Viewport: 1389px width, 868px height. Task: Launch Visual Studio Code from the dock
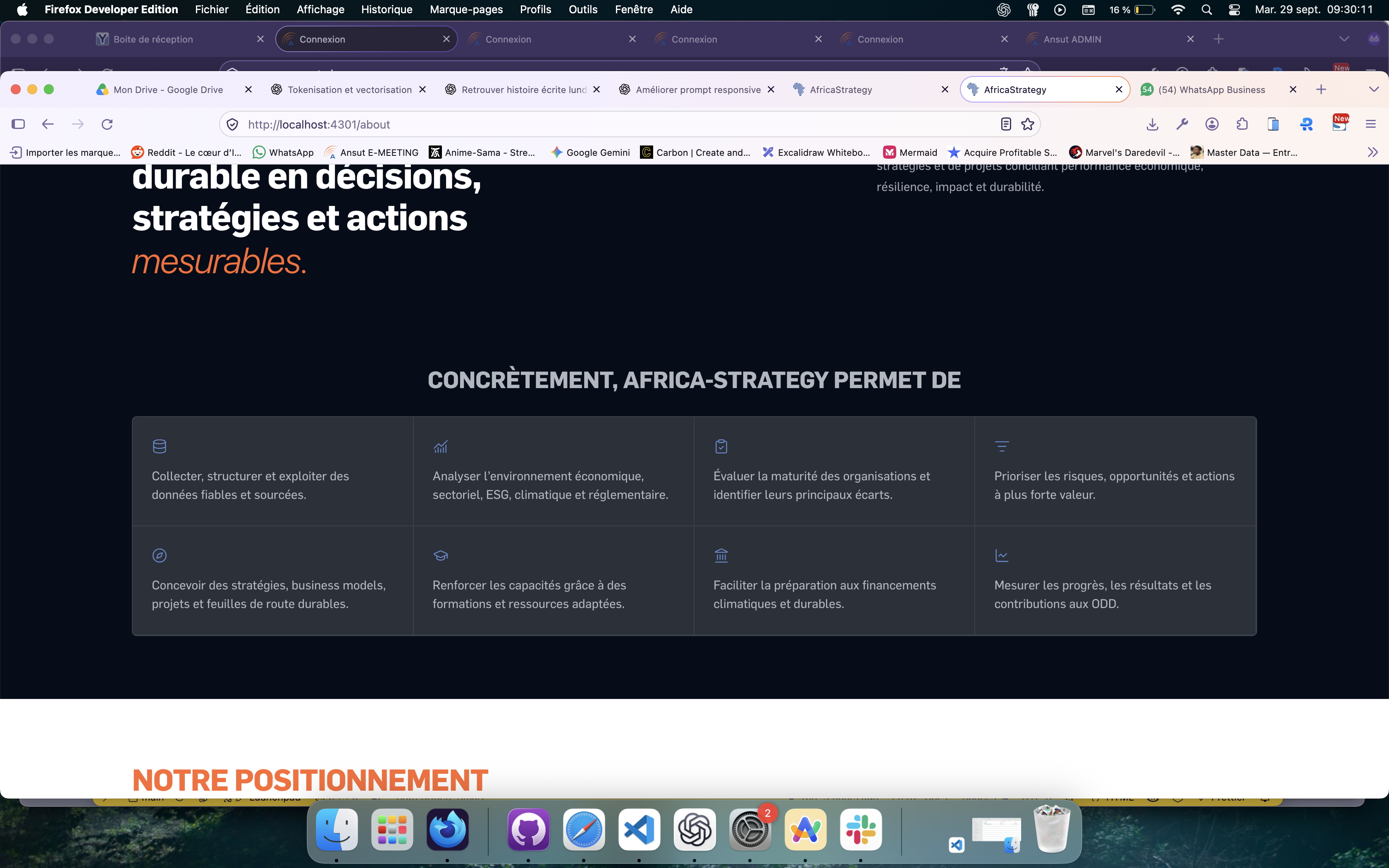[x=639, y=830]
